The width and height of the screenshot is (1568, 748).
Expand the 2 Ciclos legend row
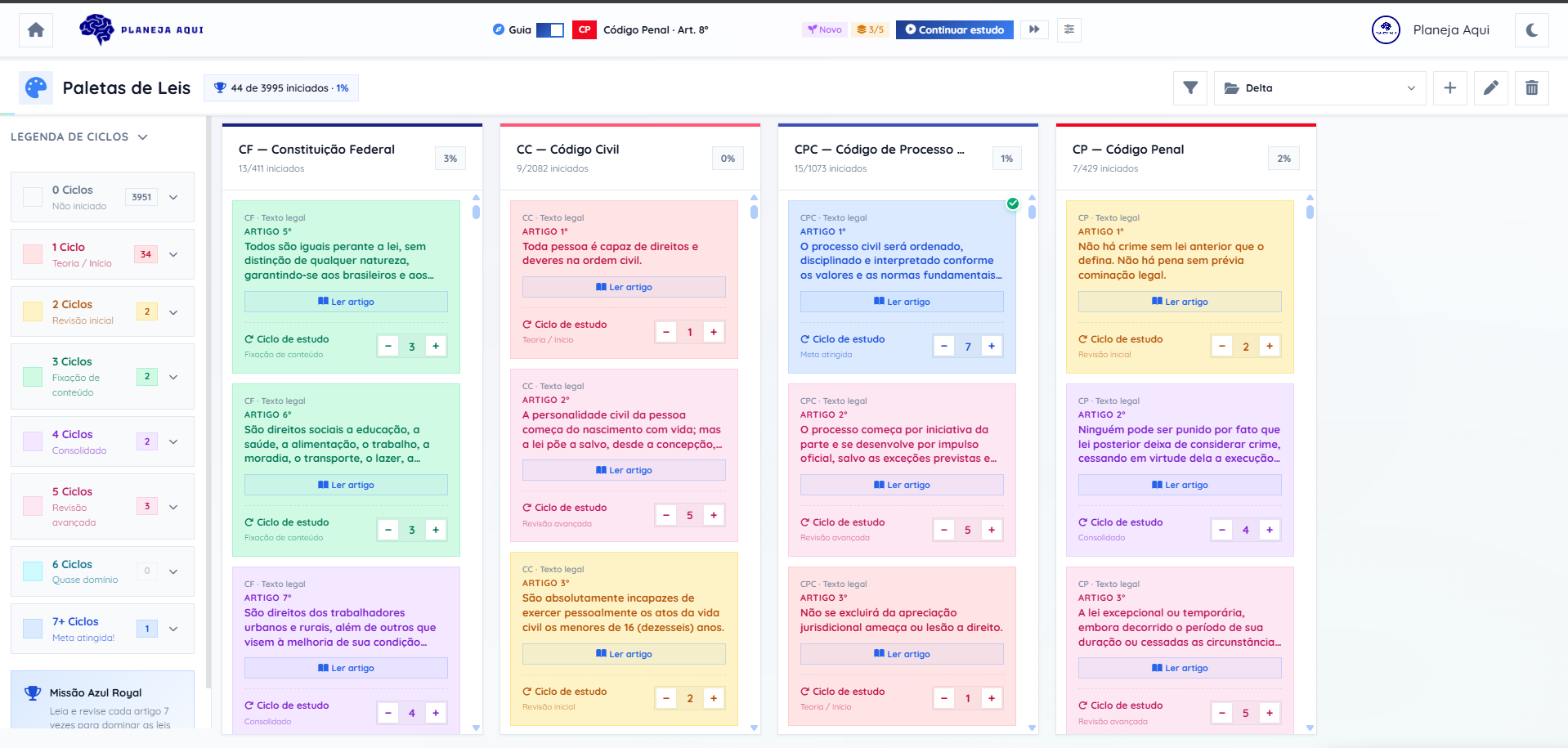coord(173,311)
